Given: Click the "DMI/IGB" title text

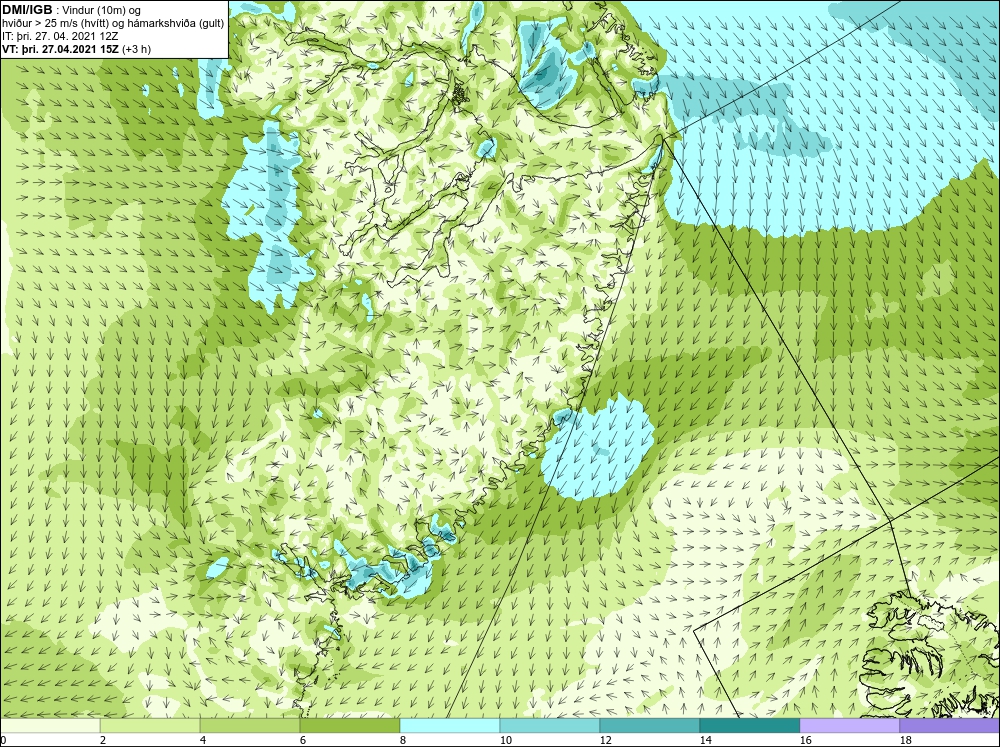Looking at the screenshot, I should pyautogui.click(x=27, y=10).
